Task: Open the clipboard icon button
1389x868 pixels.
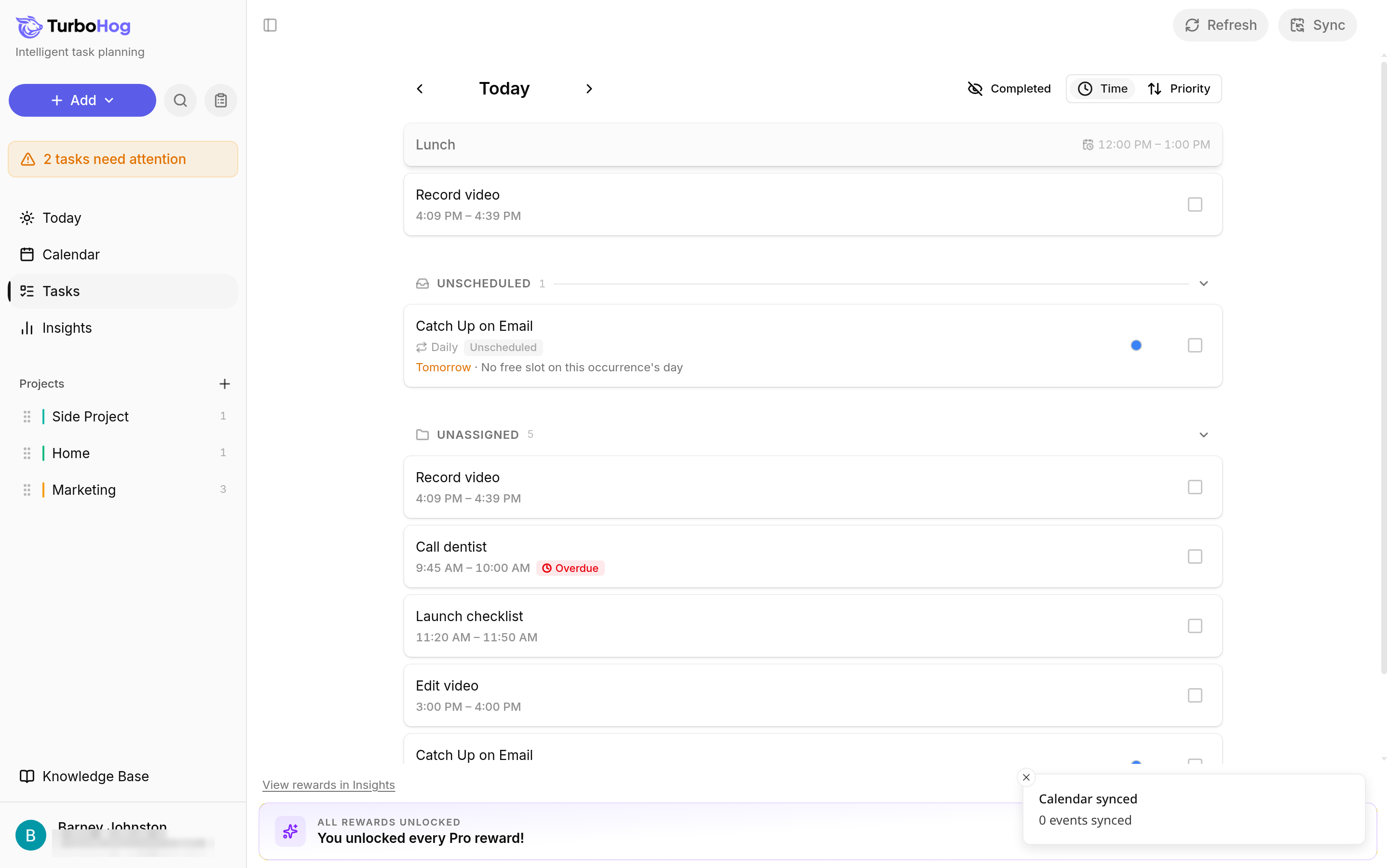Action: 221,100
